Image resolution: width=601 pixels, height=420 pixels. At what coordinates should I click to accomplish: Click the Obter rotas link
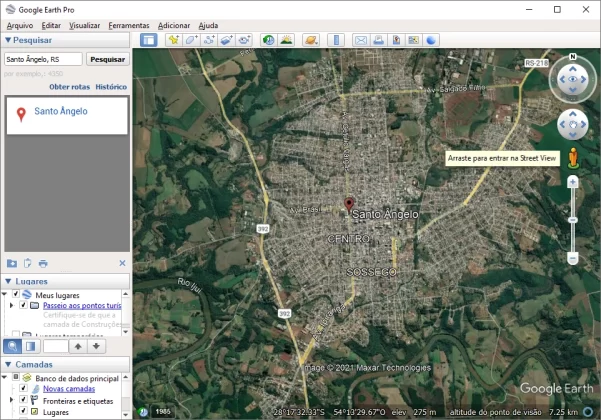(69, 87)
